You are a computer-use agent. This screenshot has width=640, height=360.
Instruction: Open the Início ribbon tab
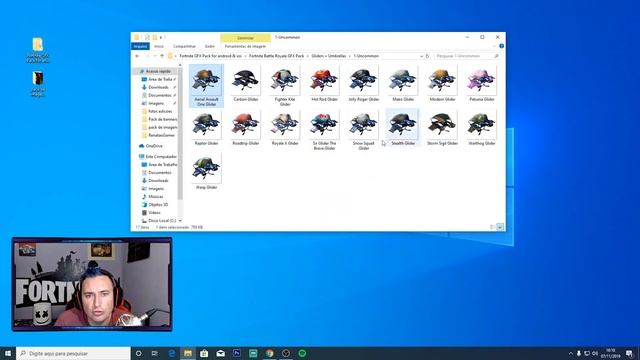click(x=159, y=46)
